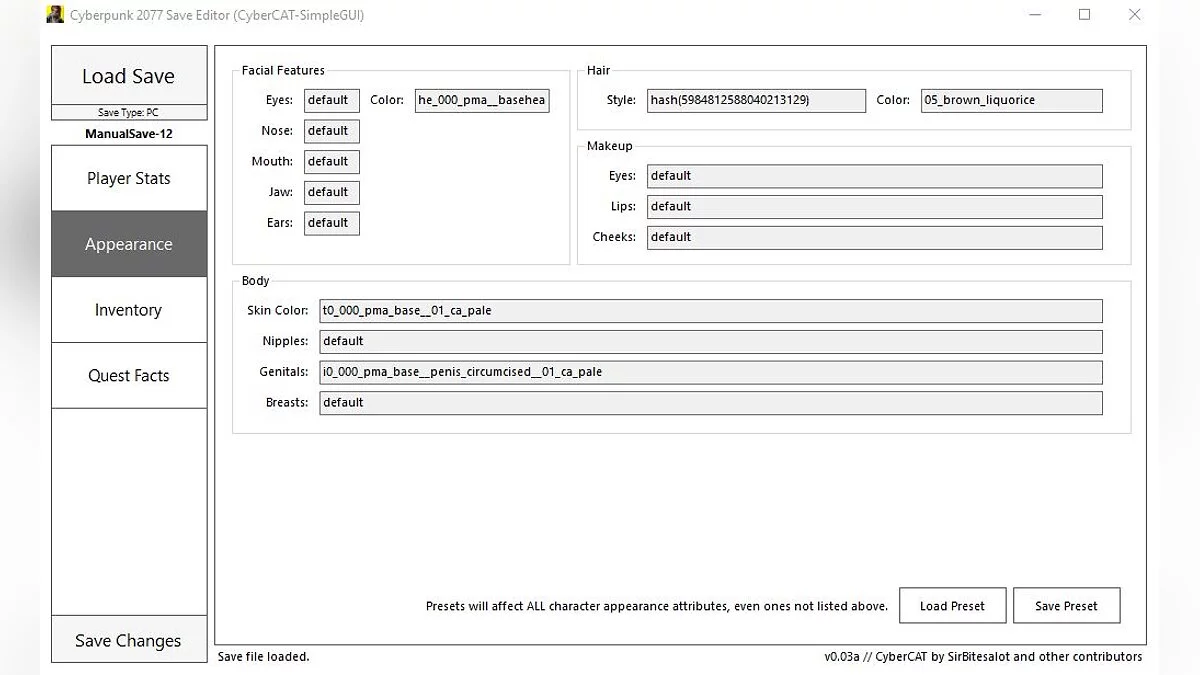Click the Makeup Lips field
Viewport: 1200px width, 675px height.
(x=874, y=207)
